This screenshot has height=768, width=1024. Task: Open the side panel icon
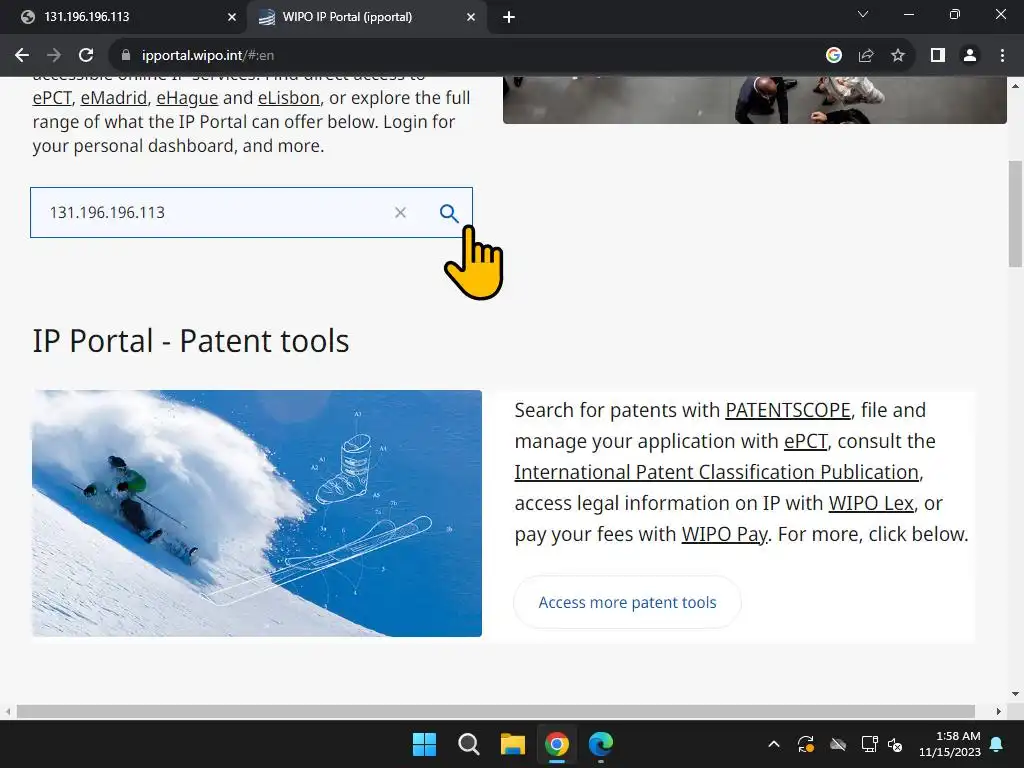[x=938, y=56]
